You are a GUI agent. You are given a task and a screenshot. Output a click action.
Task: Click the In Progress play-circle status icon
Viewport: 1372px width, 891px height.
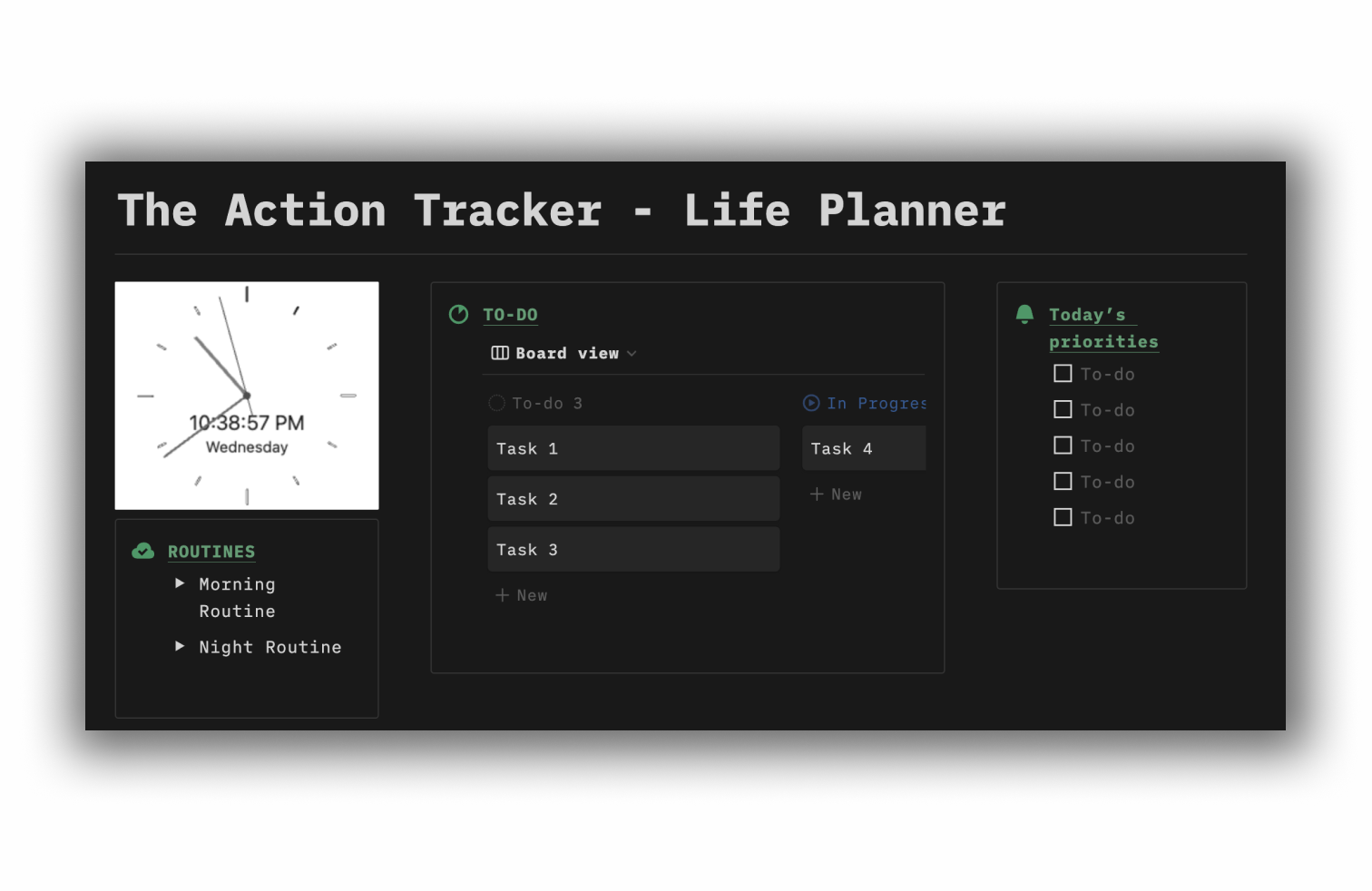[811, 403]
